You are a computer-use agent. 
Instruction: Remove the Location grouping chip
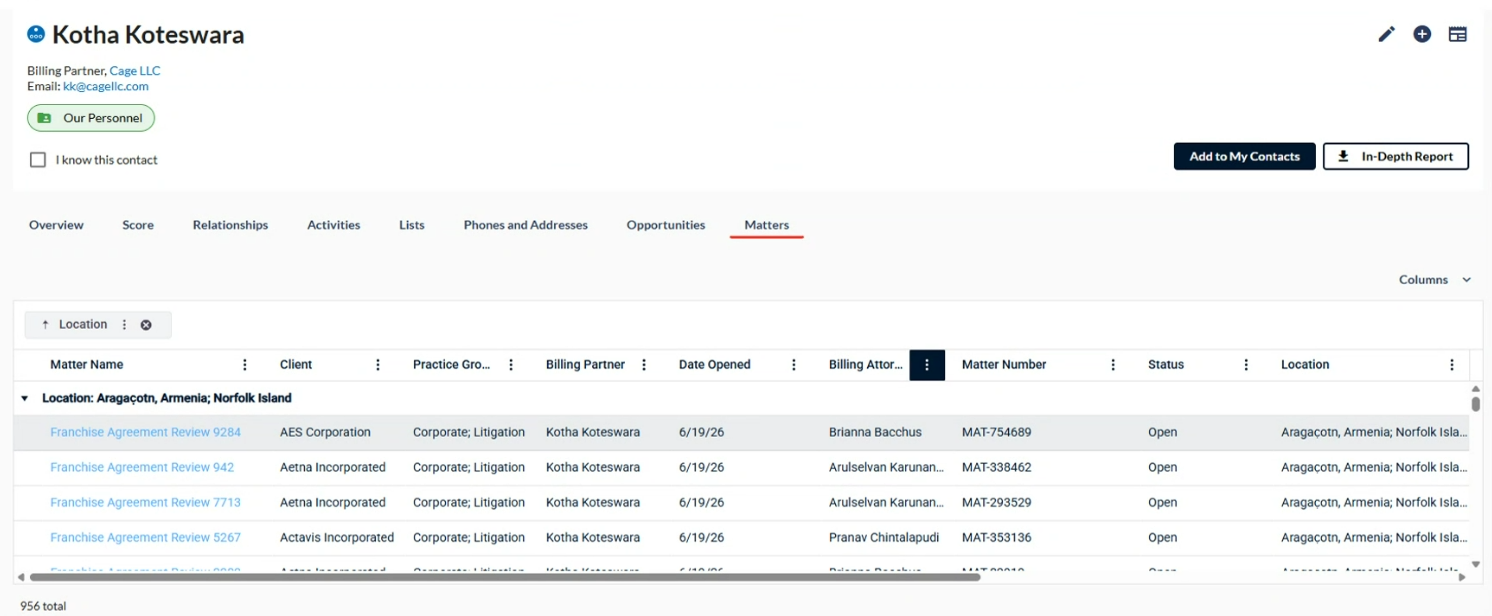coord(146,325)
